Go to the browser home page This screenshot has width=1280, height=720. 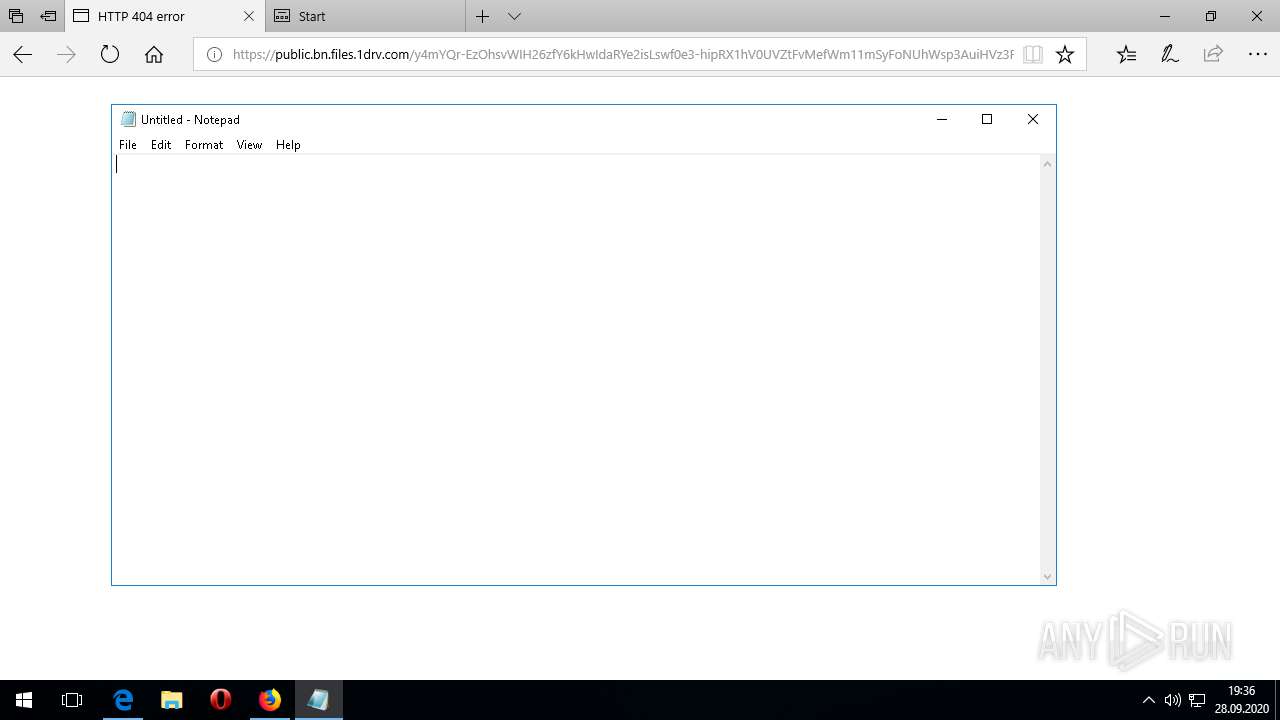point(154,55)
